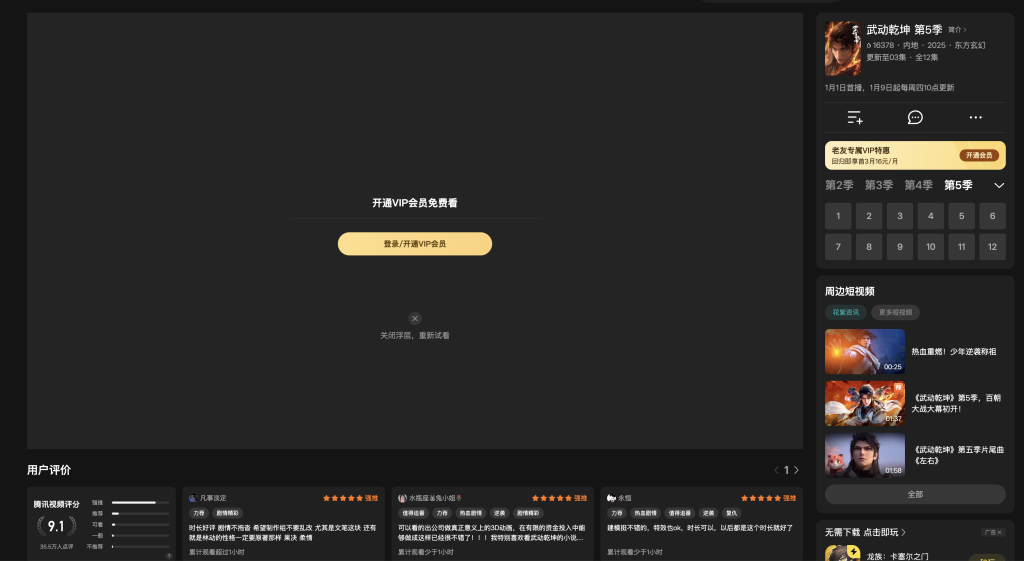Open the 01:37 short video thumbnail
Image resolution: width=1024 pixels, height=561 pixels.
[x=865, y=404]
